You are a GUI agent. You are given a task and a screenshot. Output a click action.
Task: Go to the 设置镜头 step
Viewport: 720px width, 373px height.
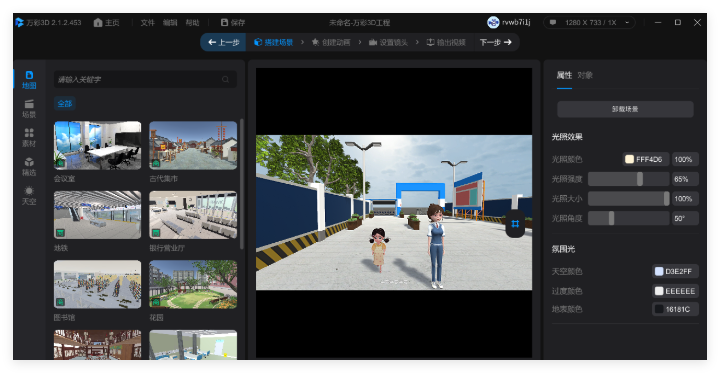(x=388, y=42)
